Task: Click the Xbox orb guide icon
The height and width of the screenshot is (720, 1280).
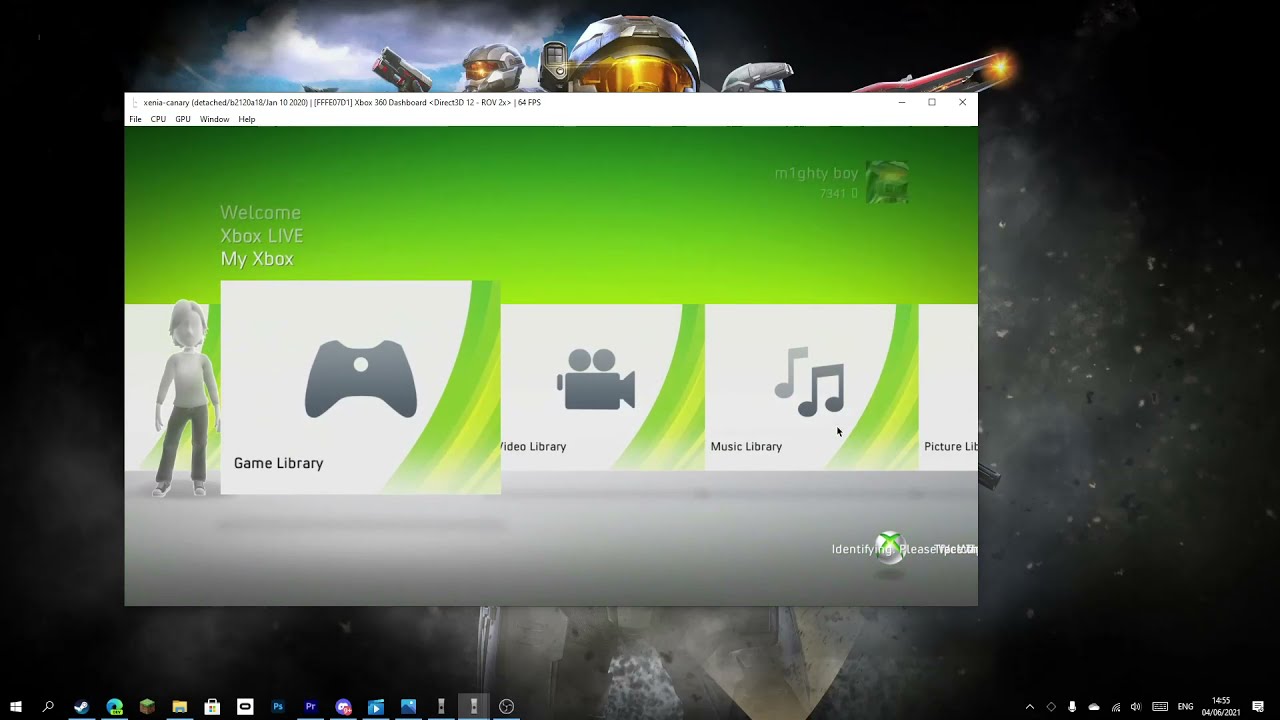Action: click(x=889, y=547)
